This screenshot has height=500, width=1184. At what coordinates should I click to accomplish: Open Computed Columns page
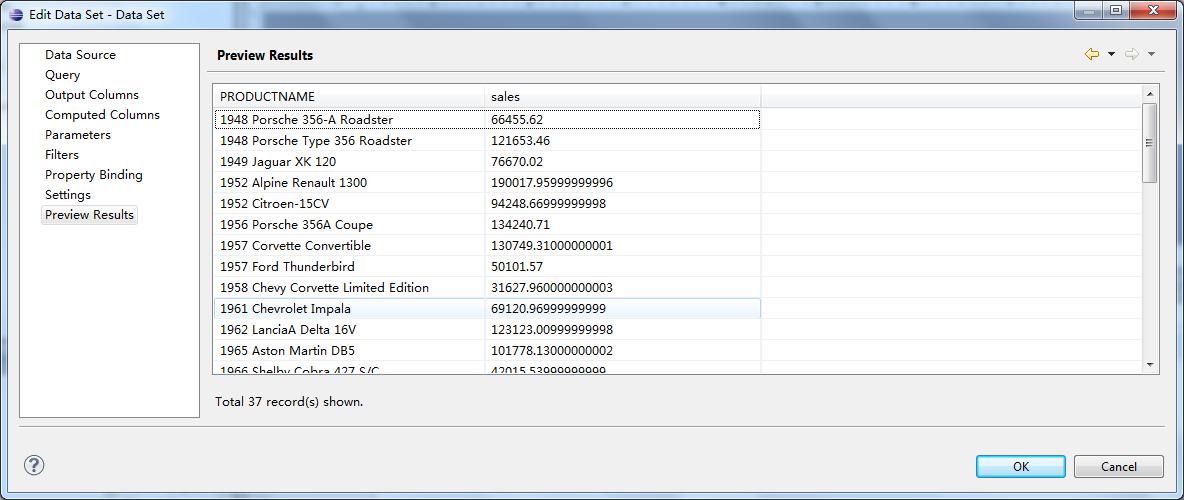102,115
